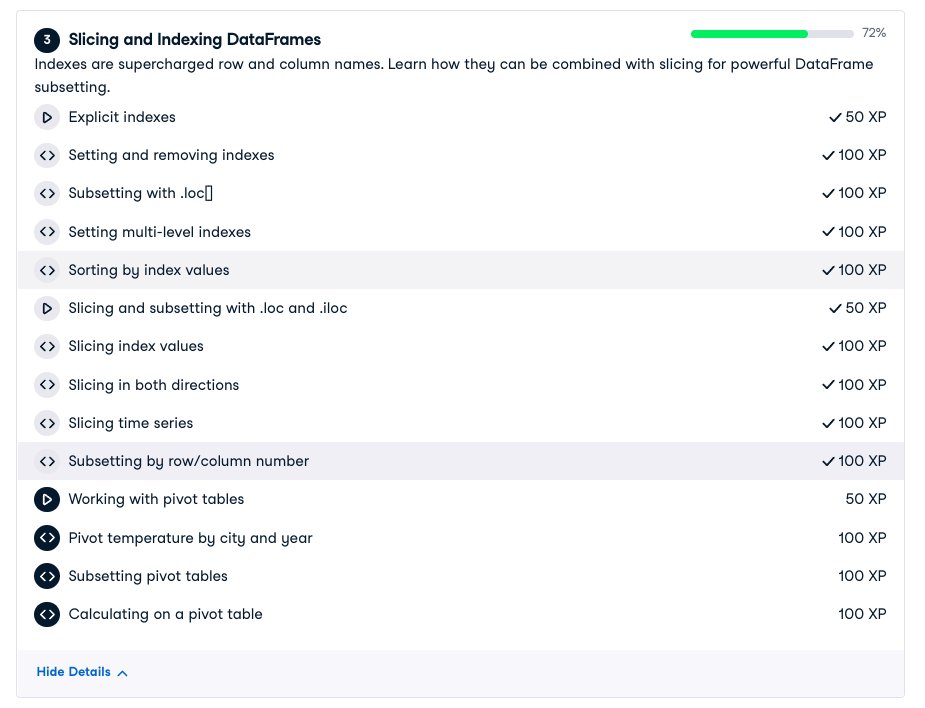Click 100 XP value for Calculating on a pivot table
Screen dimensions: 925x708
[x=862, y=614]
